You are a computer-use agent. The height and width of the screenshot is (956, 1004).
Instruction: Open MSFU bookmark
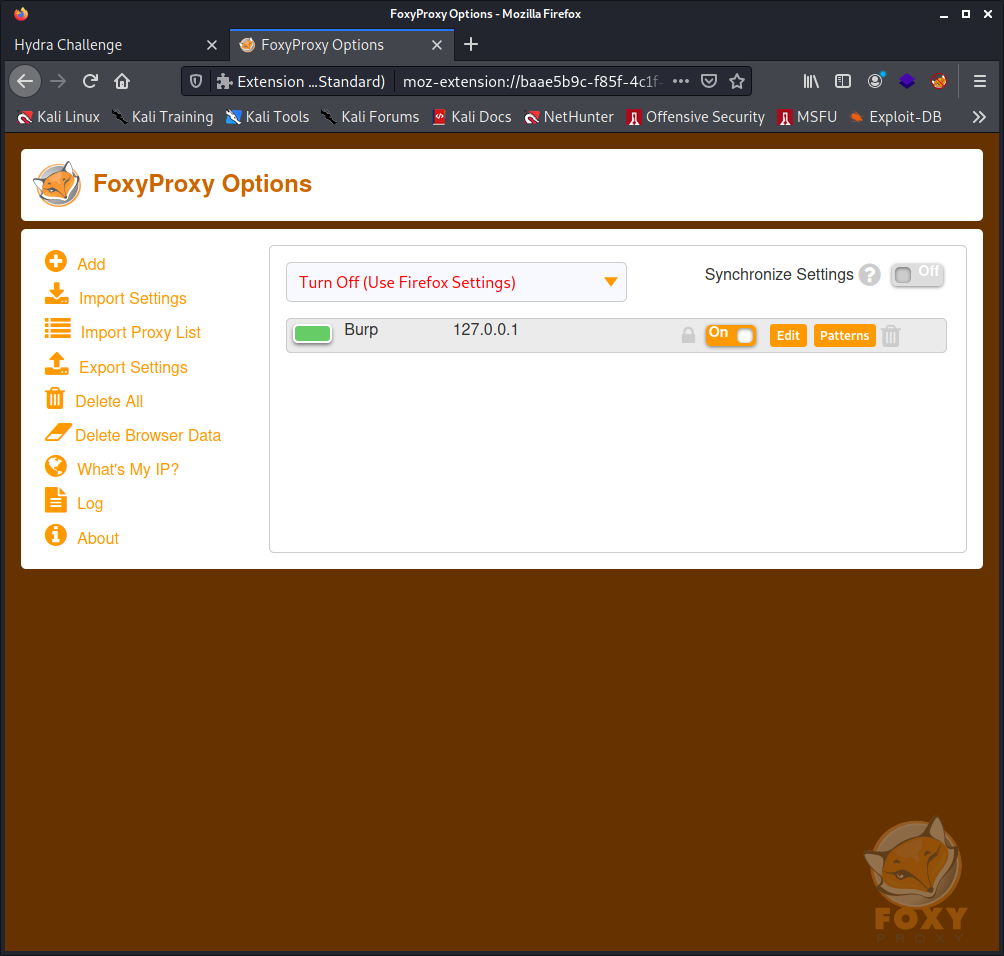(807, 117)
